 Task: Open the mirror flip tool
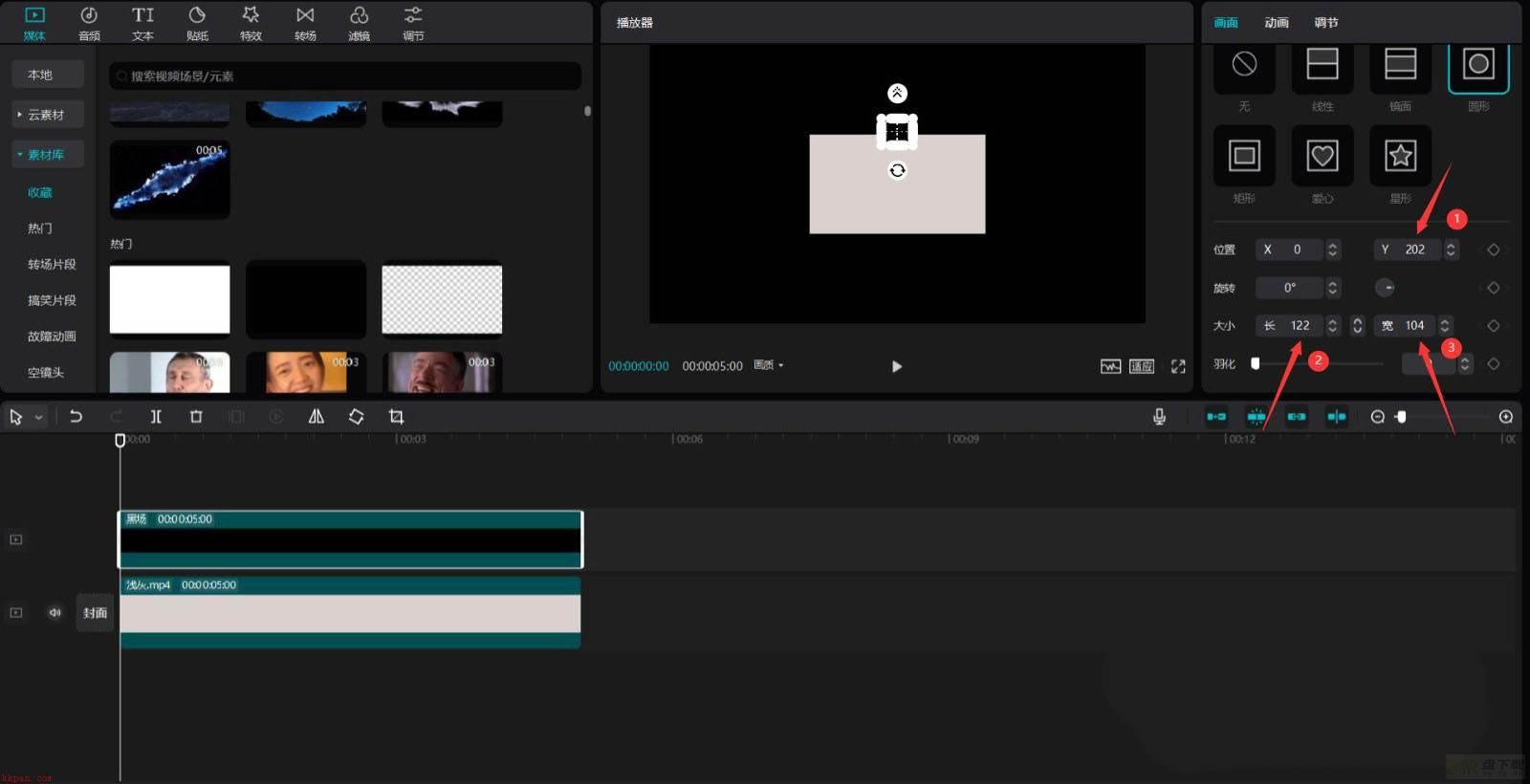(317, 417)
